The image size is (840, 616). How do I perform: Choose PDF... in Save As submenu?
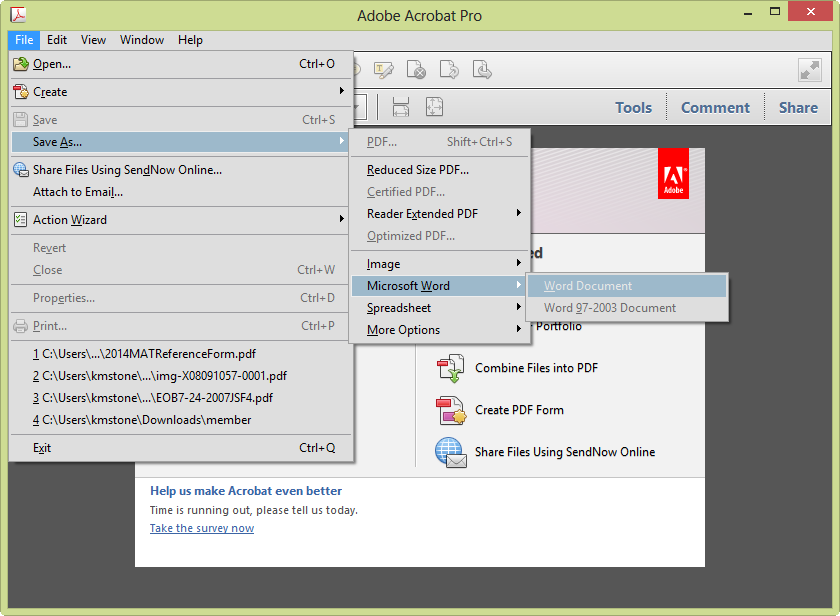click(439, 142)
